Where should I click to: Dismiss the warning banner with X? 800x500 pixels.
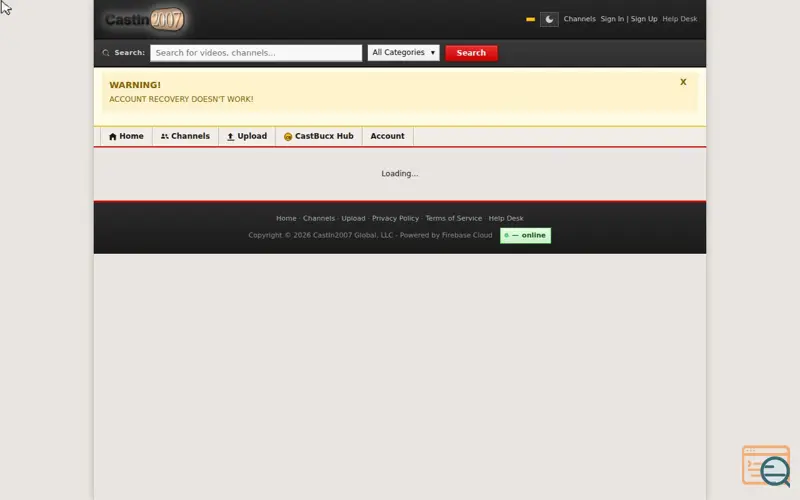click(683, 82)
